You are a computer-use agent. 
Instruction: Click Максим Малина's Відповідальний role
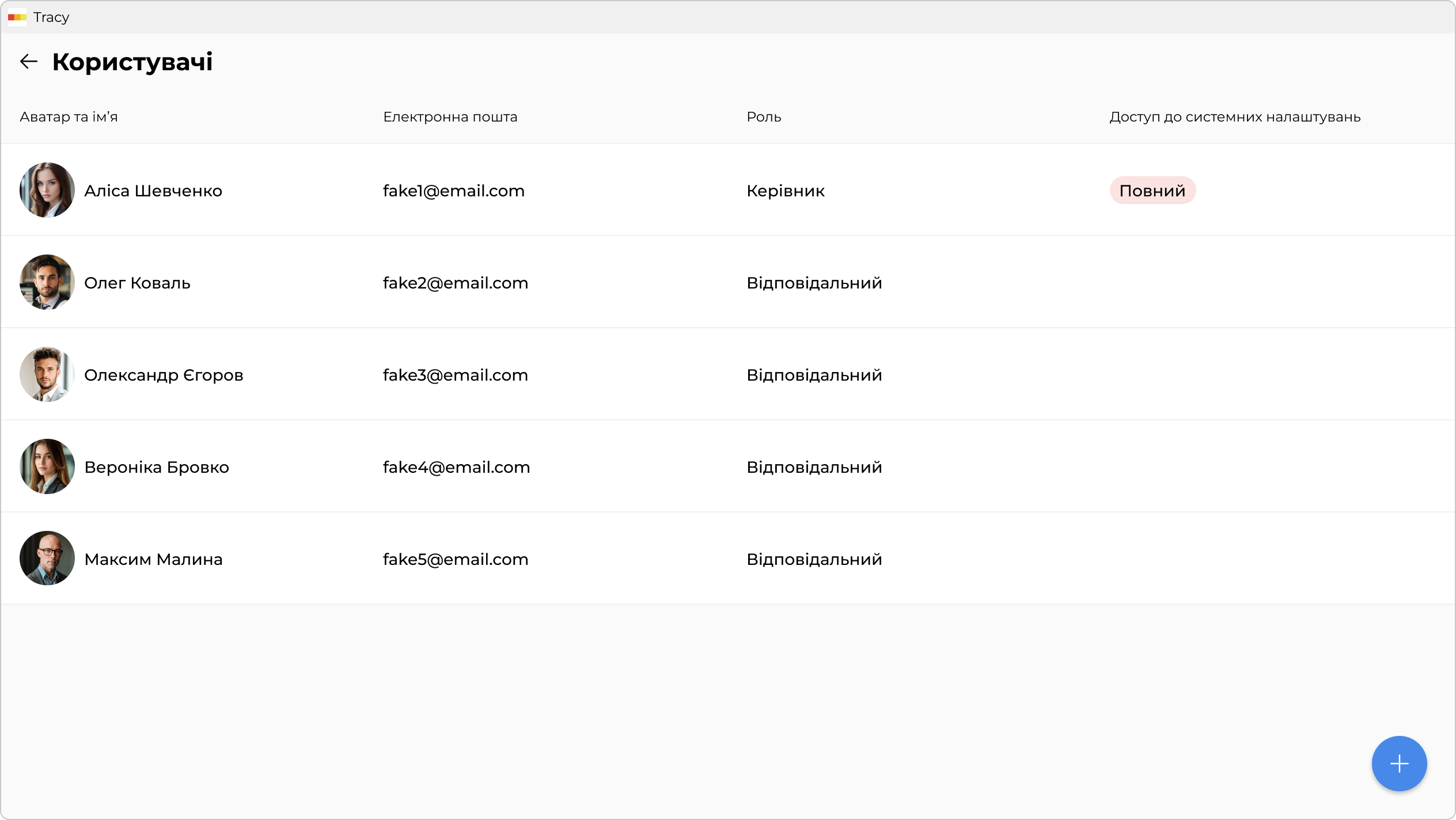coord(814,559)
